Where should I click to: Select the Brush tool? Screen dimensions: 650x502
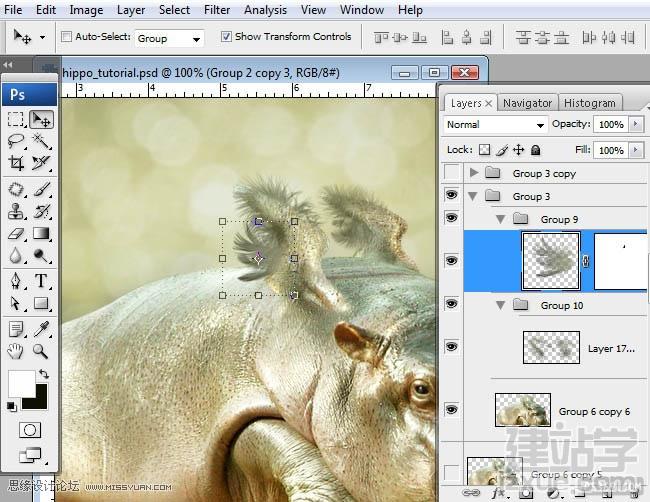41,190
